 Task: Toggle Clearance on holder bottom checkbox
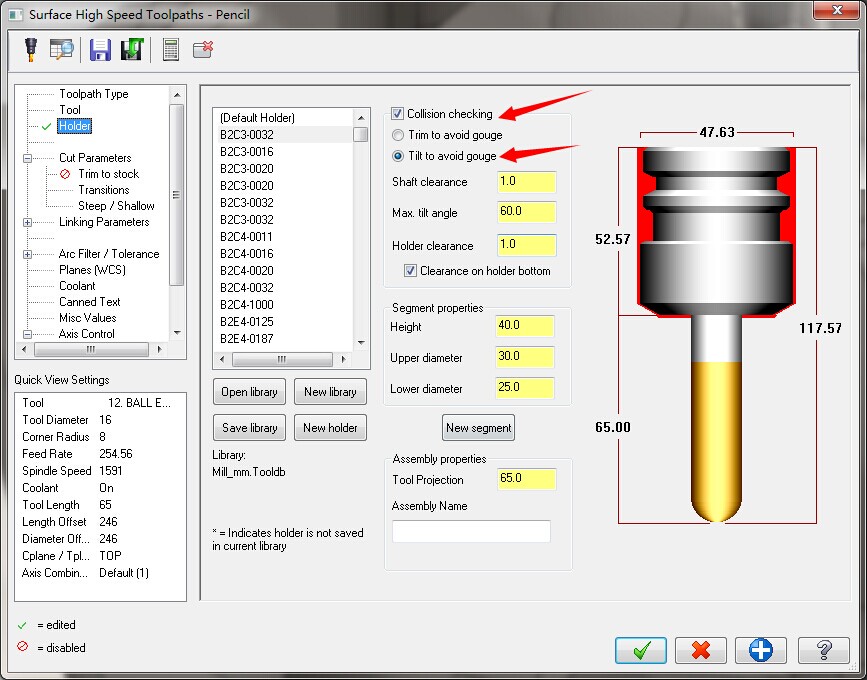click(x=410, y=271)
